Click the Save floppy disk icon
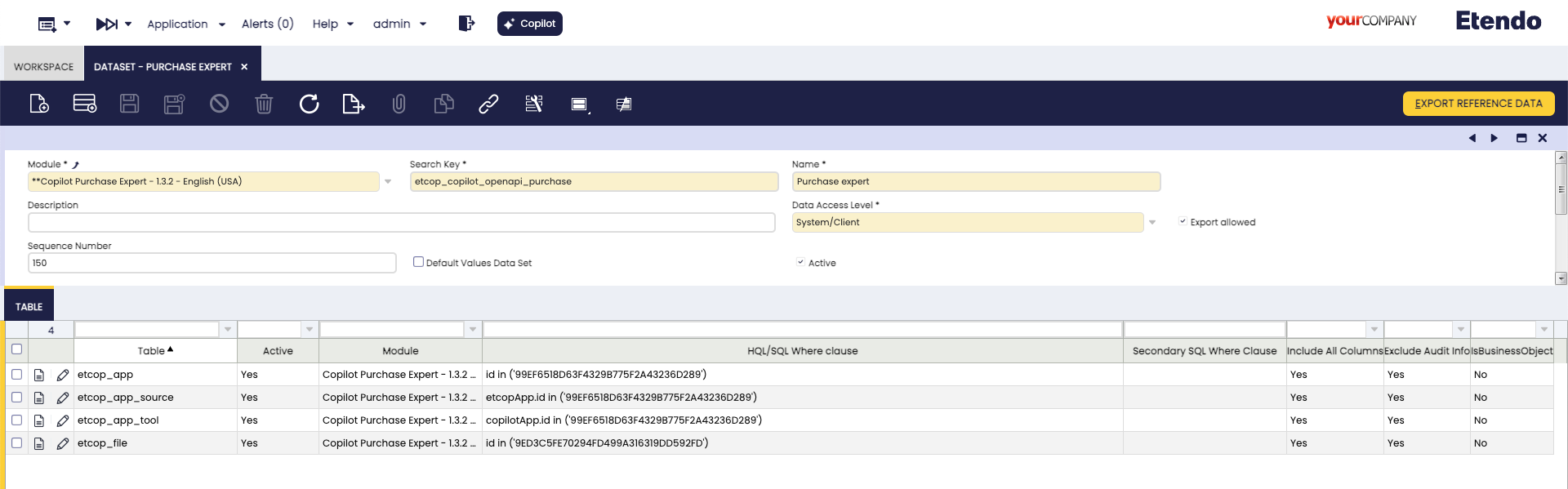The width and height of the screenshot is (1568, 489). click(129, 104)
